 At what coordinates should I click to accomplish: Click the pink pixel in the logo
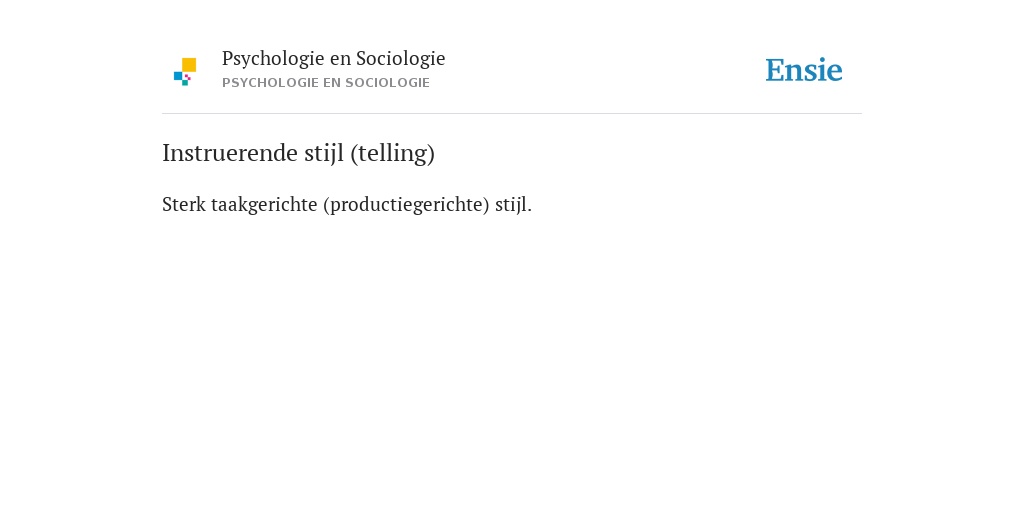pos(188,77)
